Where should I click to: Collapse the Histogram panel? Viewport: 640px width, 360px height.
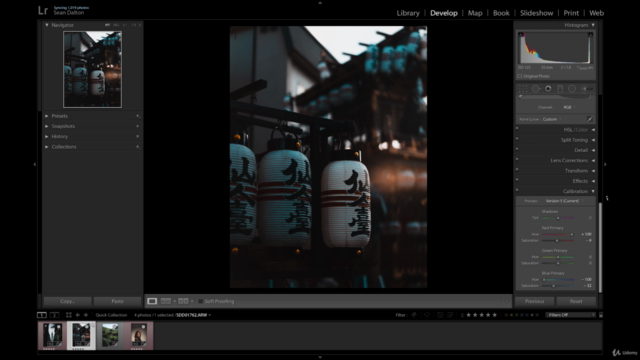pos(593,25)
